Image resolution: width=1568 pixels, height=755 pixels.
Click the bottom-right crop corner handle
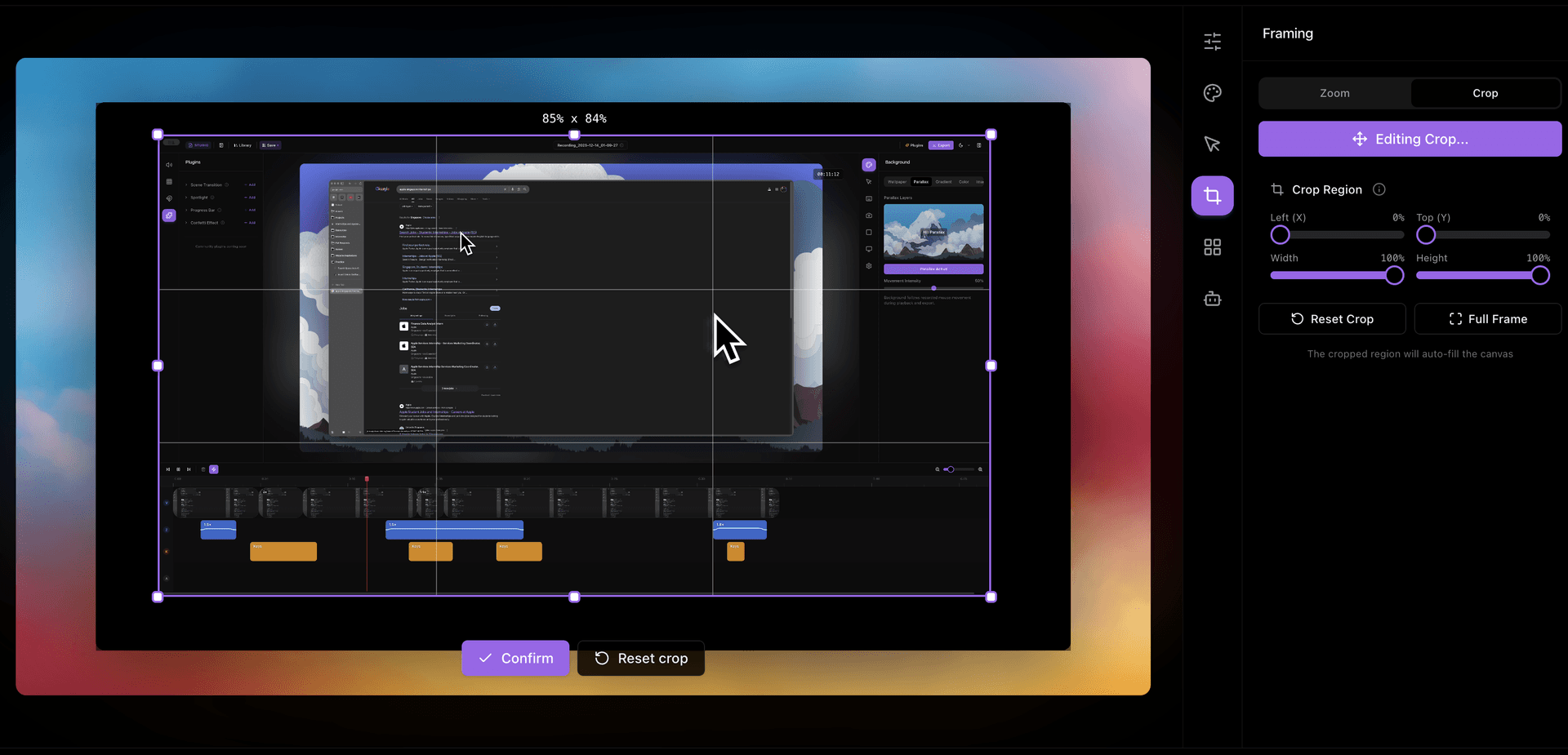pos(991,597)
